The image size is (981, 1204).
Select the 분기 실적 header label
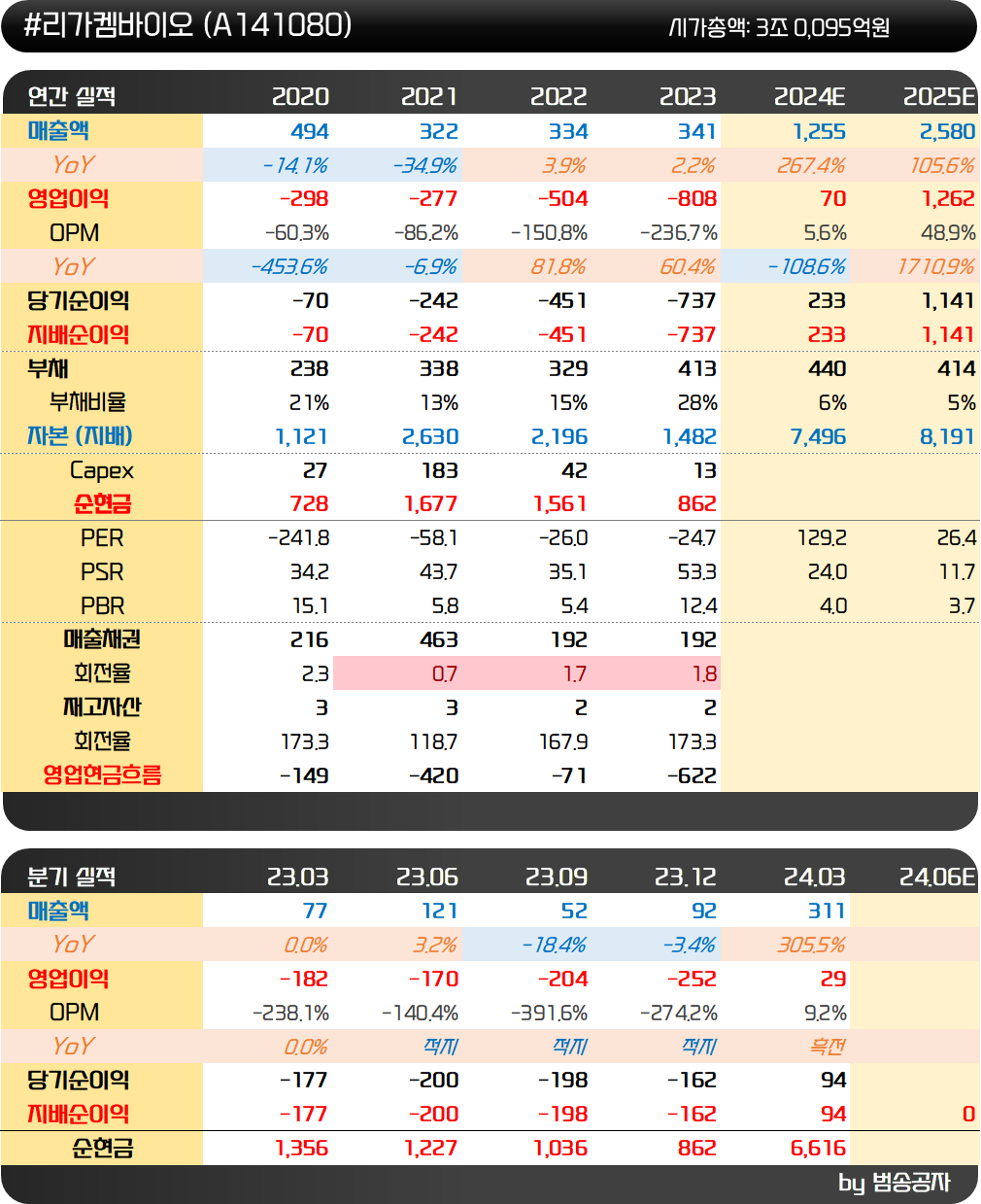click(x=72, y=877)
